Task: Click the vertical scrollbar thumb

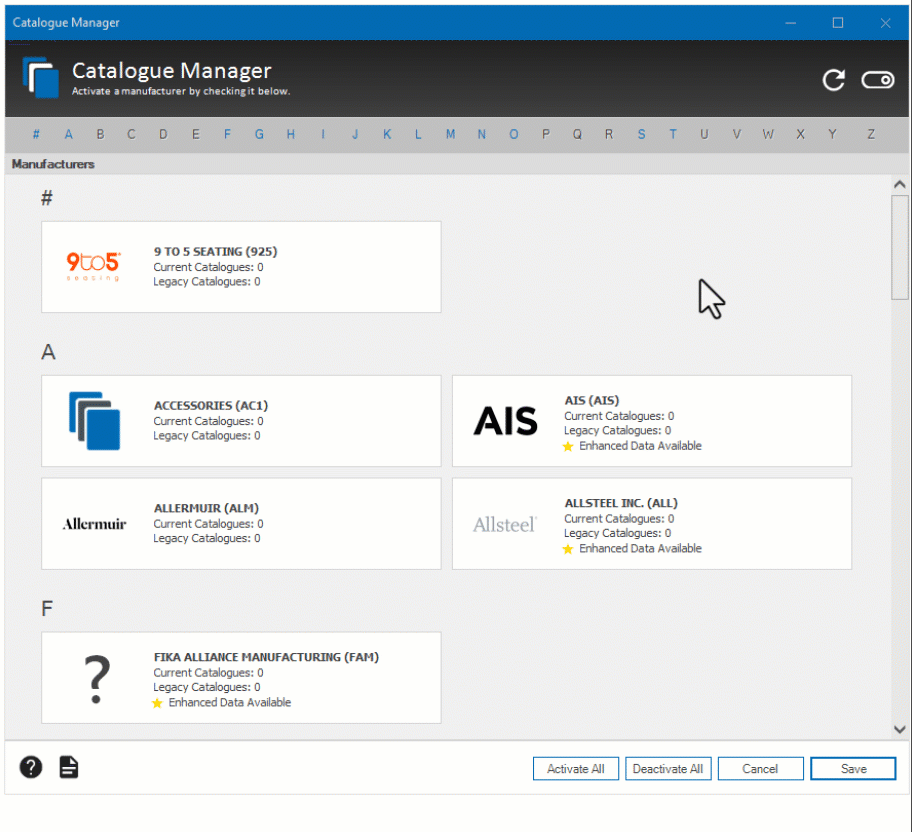Action: pos(899,246)
